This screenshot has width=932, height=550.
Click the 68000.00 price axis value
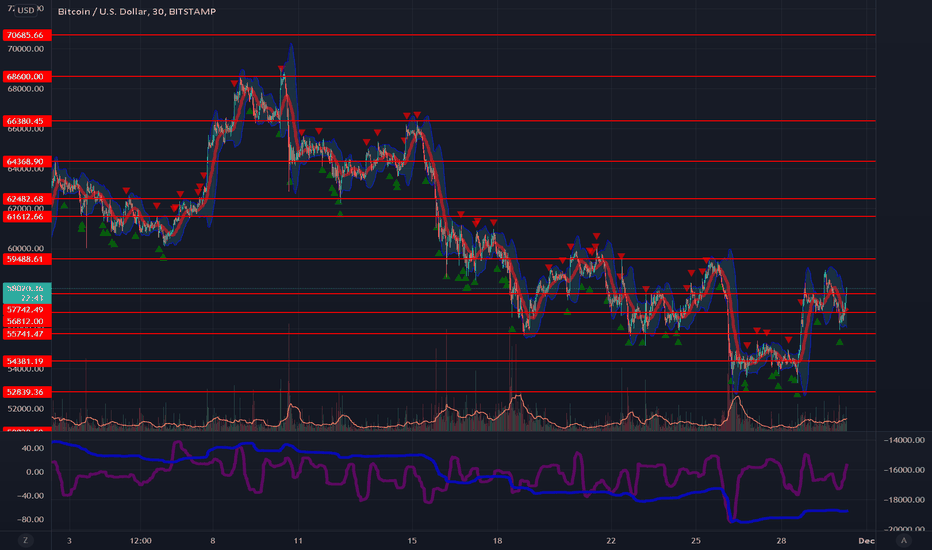(26, 89)
